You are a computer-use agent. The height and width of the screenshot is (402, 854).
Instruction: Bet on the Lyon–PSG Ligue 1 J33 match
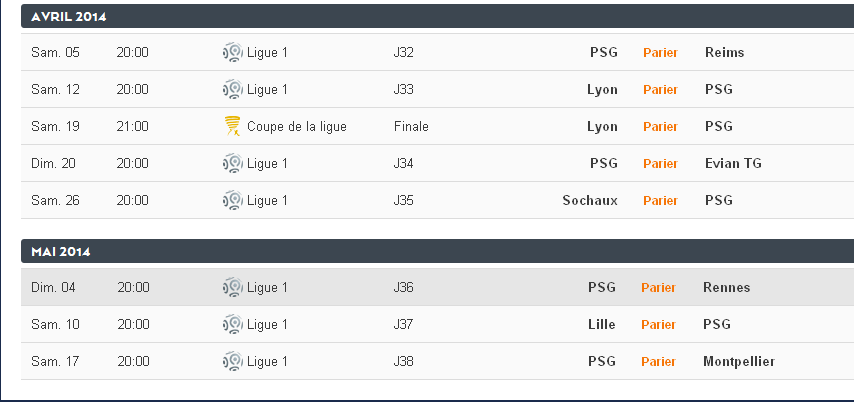point(660,89)
